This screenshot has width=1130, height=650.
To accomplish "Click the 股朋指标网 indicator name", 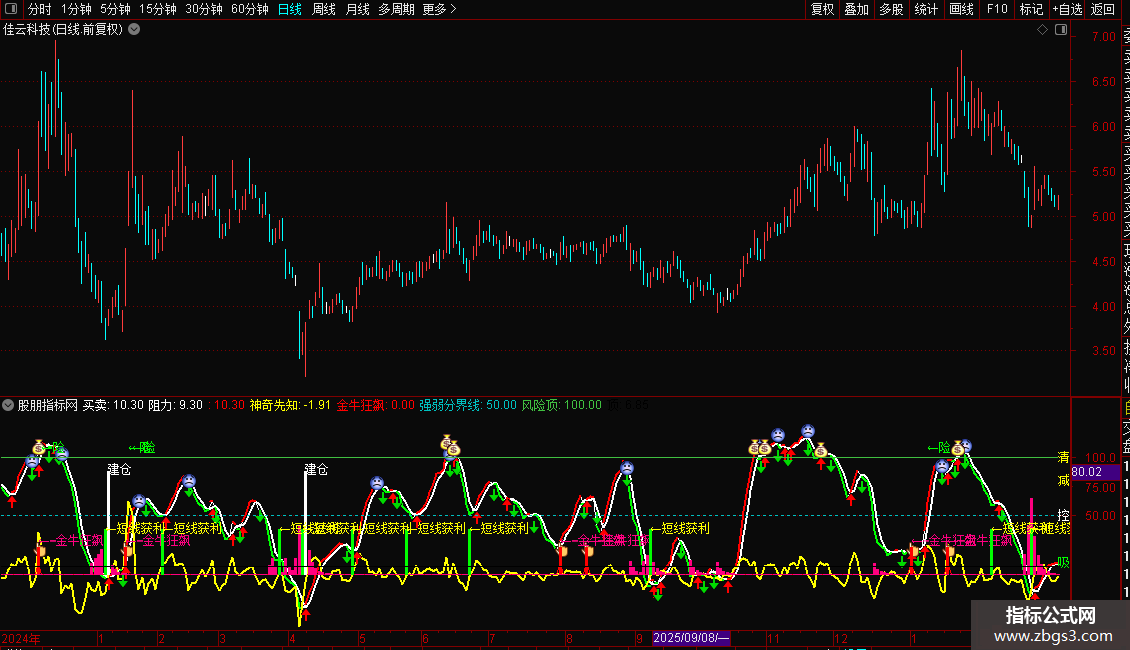I will [48, 405].
